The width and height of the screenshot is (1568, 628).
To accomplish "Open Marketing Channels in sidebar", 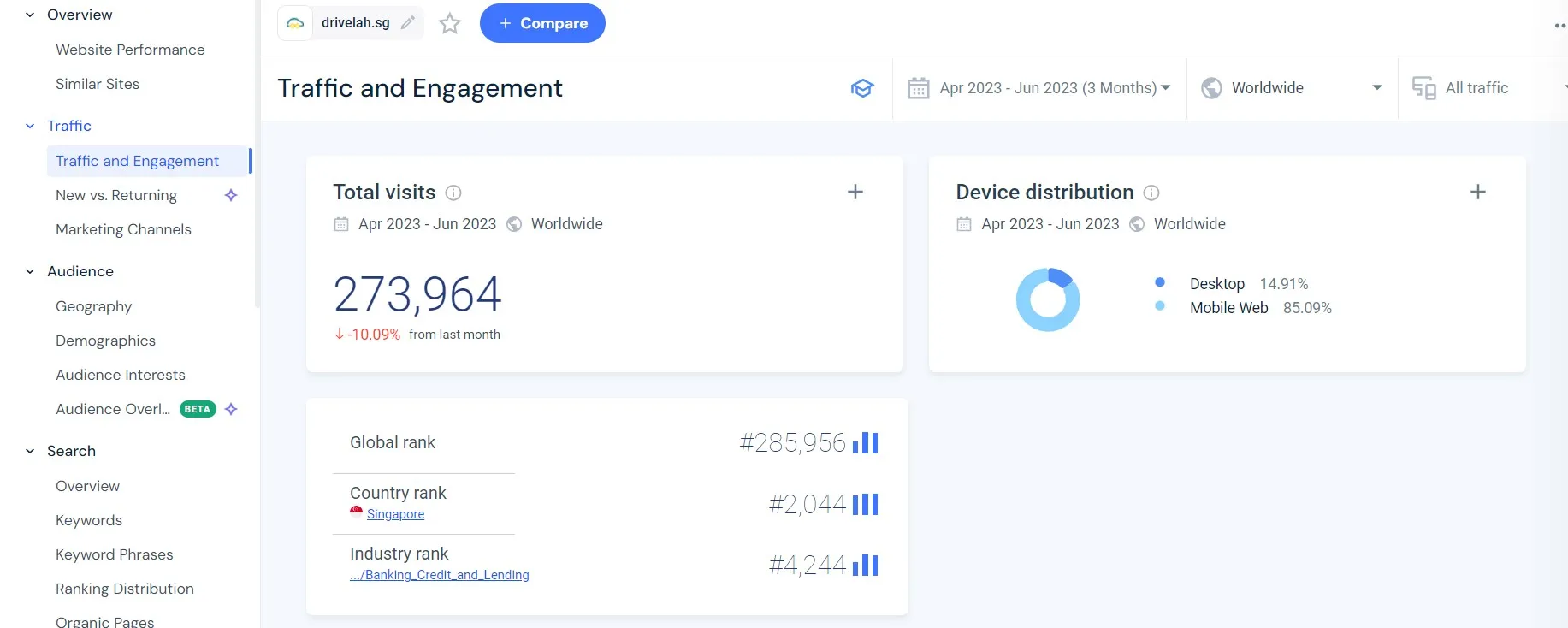I will pos(123,229).
